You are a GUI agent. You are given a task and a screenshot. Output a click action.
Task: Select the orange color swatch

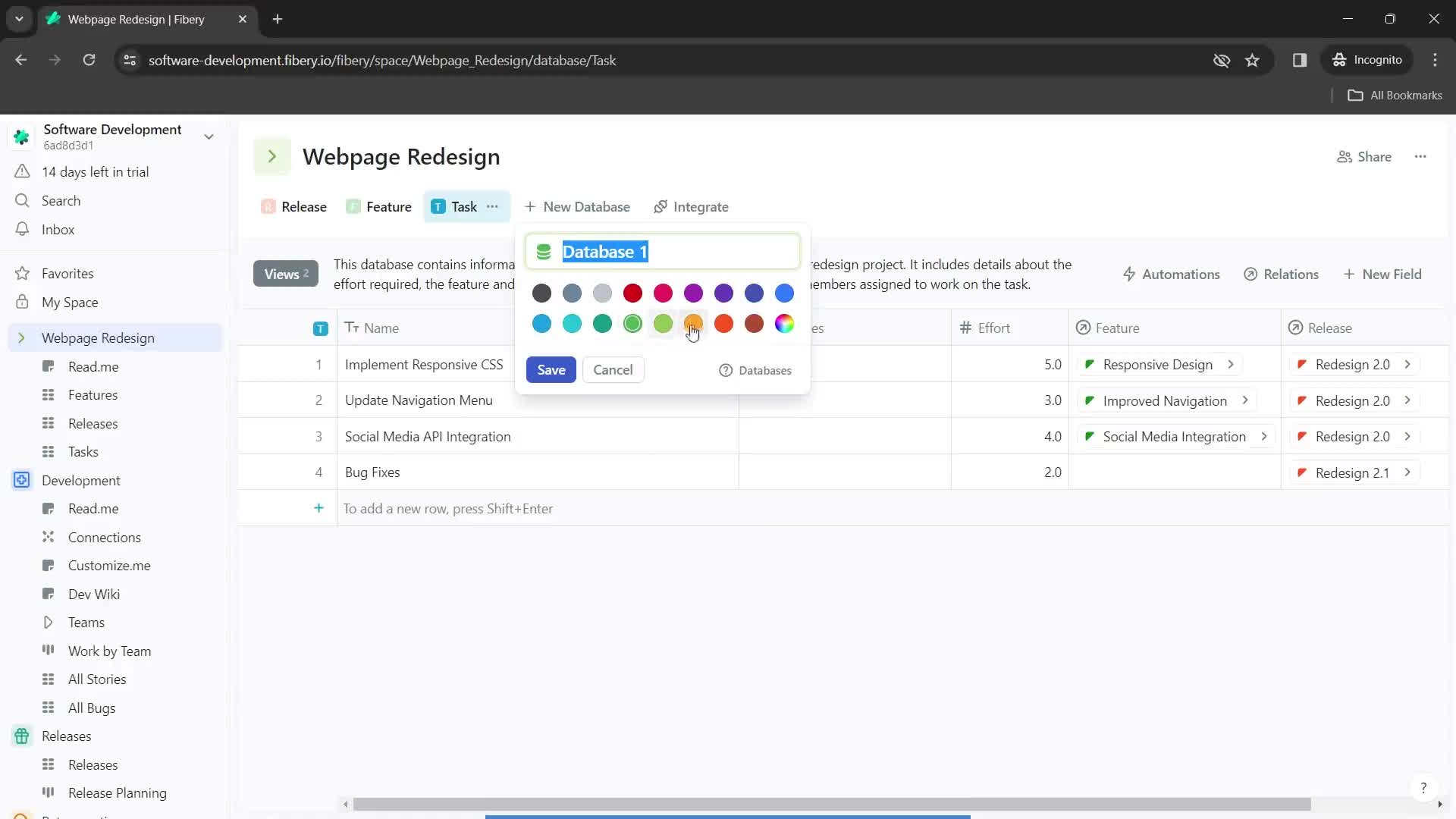[x=695, y=324]
